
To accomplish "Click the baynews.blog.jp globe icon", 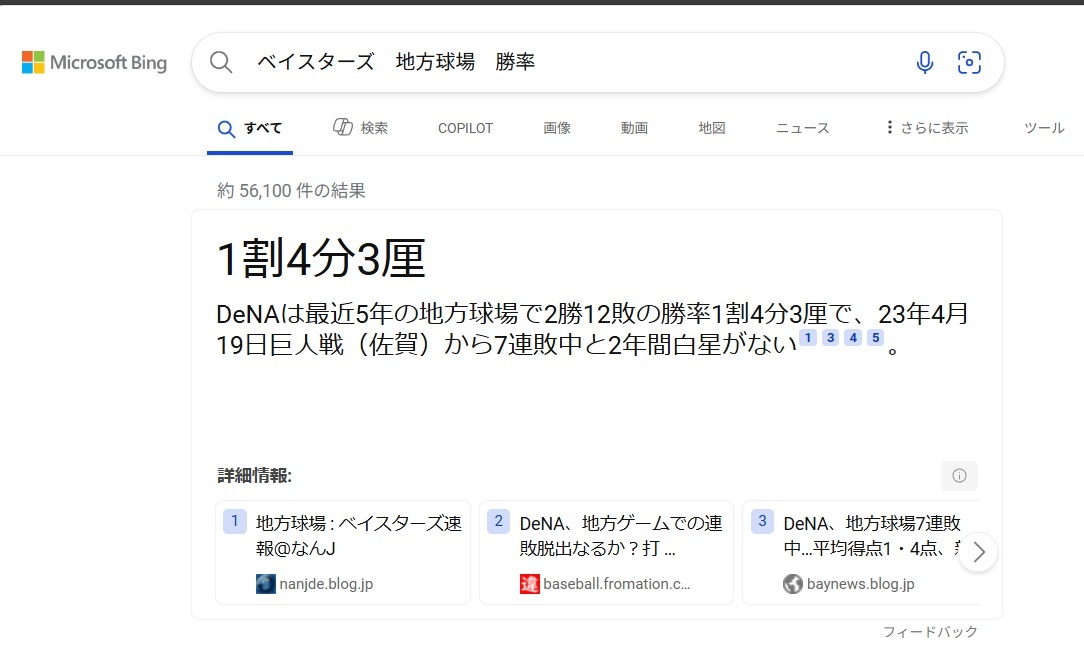I will (793, 584).
